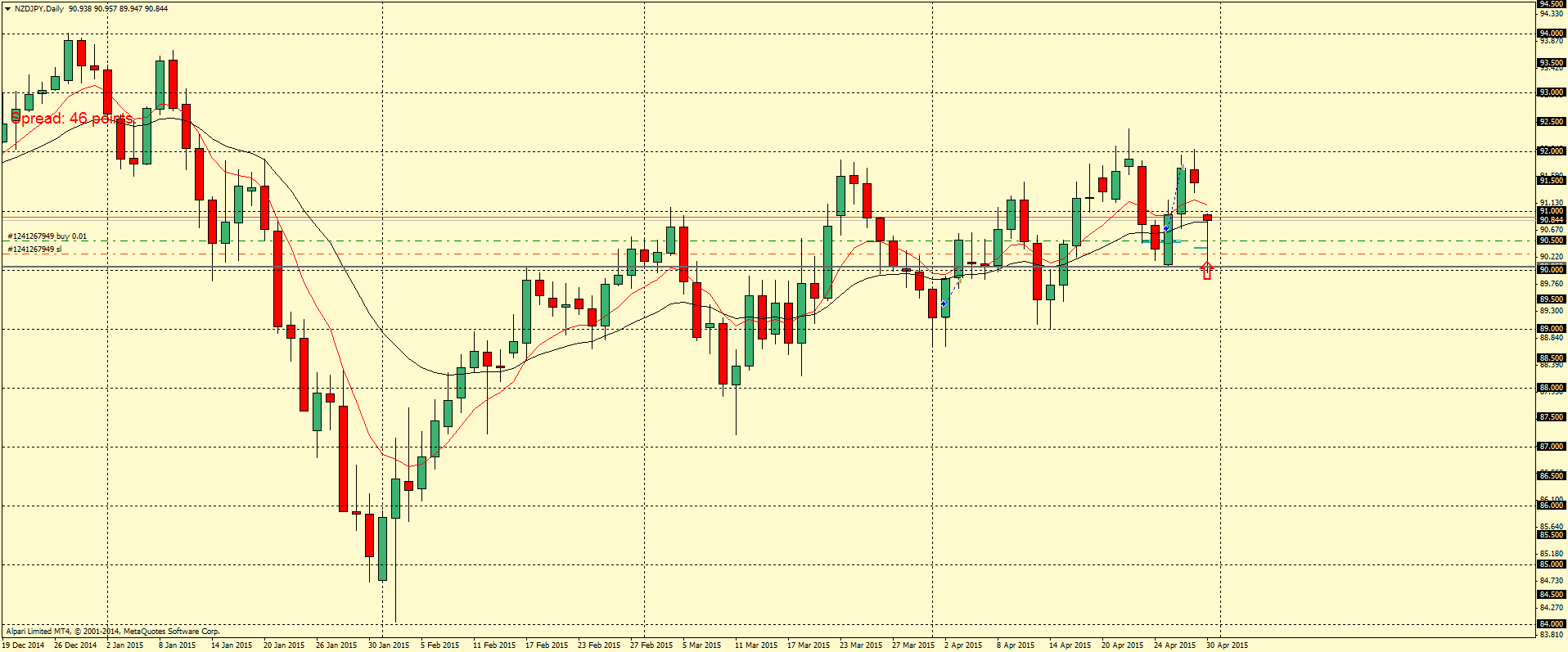Click the blue buy arrow near 24 Apr 2015
The height and width of the screenshot is (652, 1568).
(x=1166, y=228)
